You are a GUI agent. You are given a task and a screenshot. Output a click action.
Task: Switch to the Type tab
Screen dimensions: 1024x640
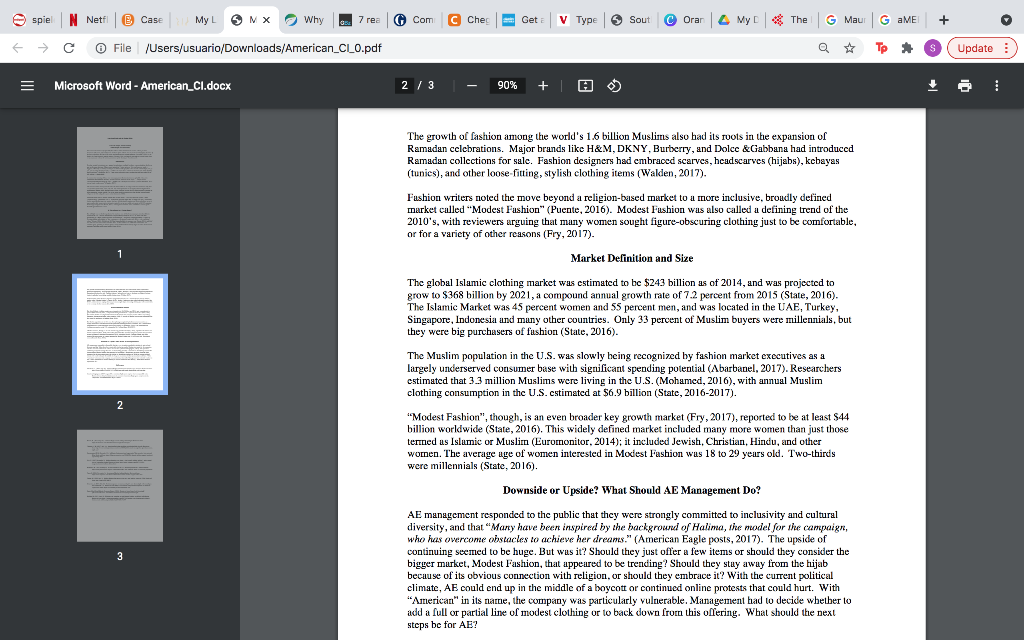(578, 17)
